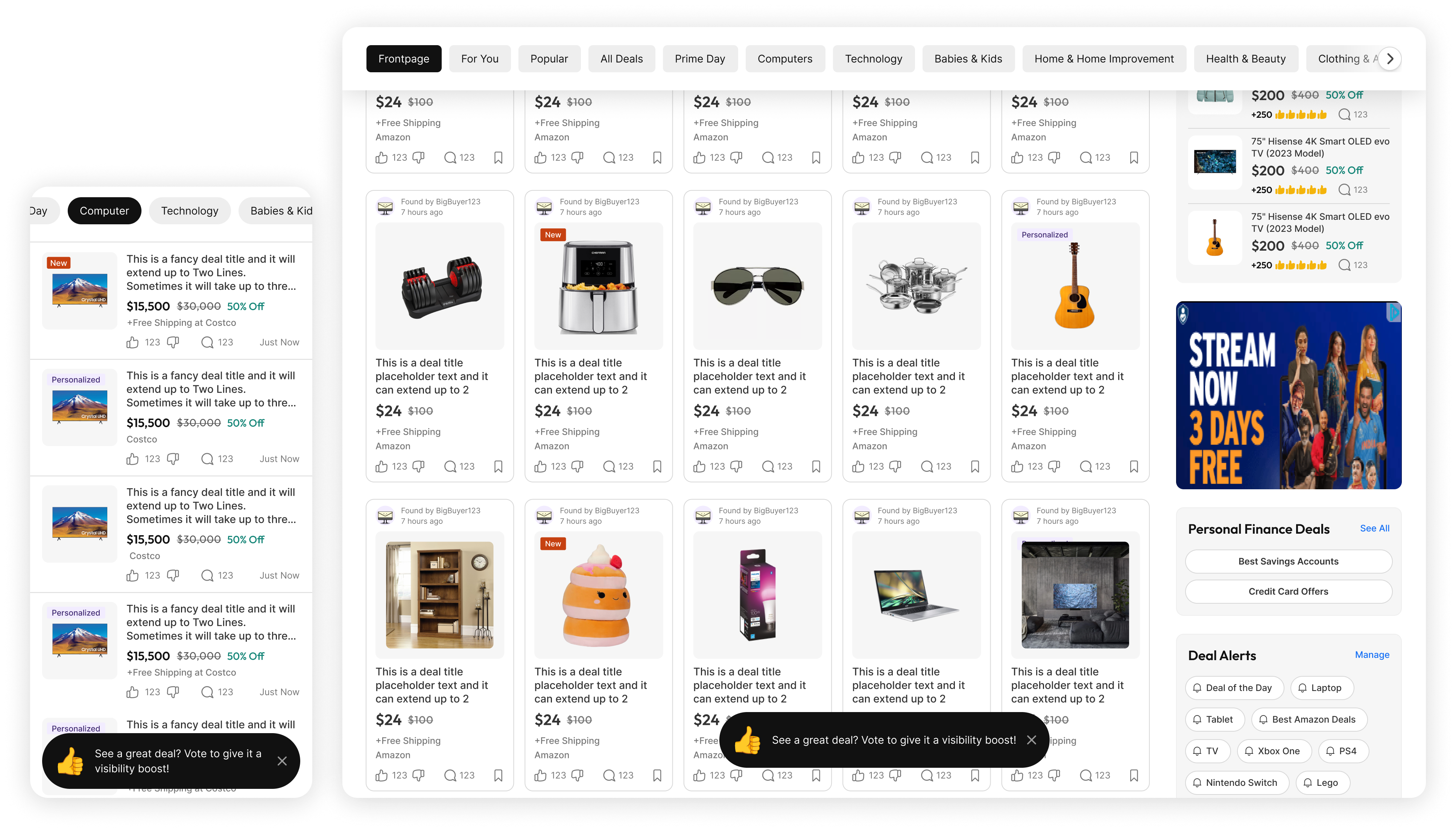
Task: Select Technology tab in mobile view
Action: coord(189,211)
